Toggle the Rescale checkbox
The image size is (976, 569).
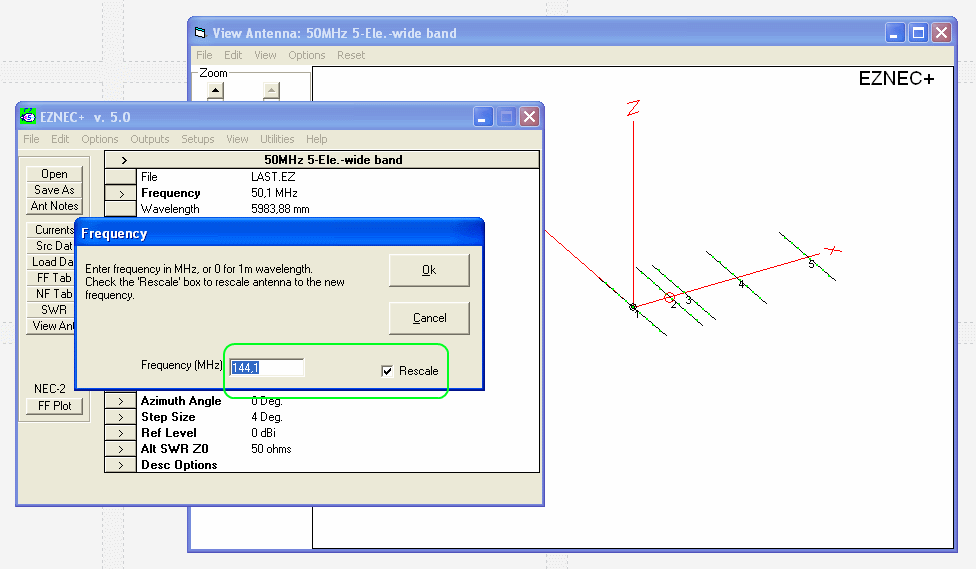(x=387, y=371)
